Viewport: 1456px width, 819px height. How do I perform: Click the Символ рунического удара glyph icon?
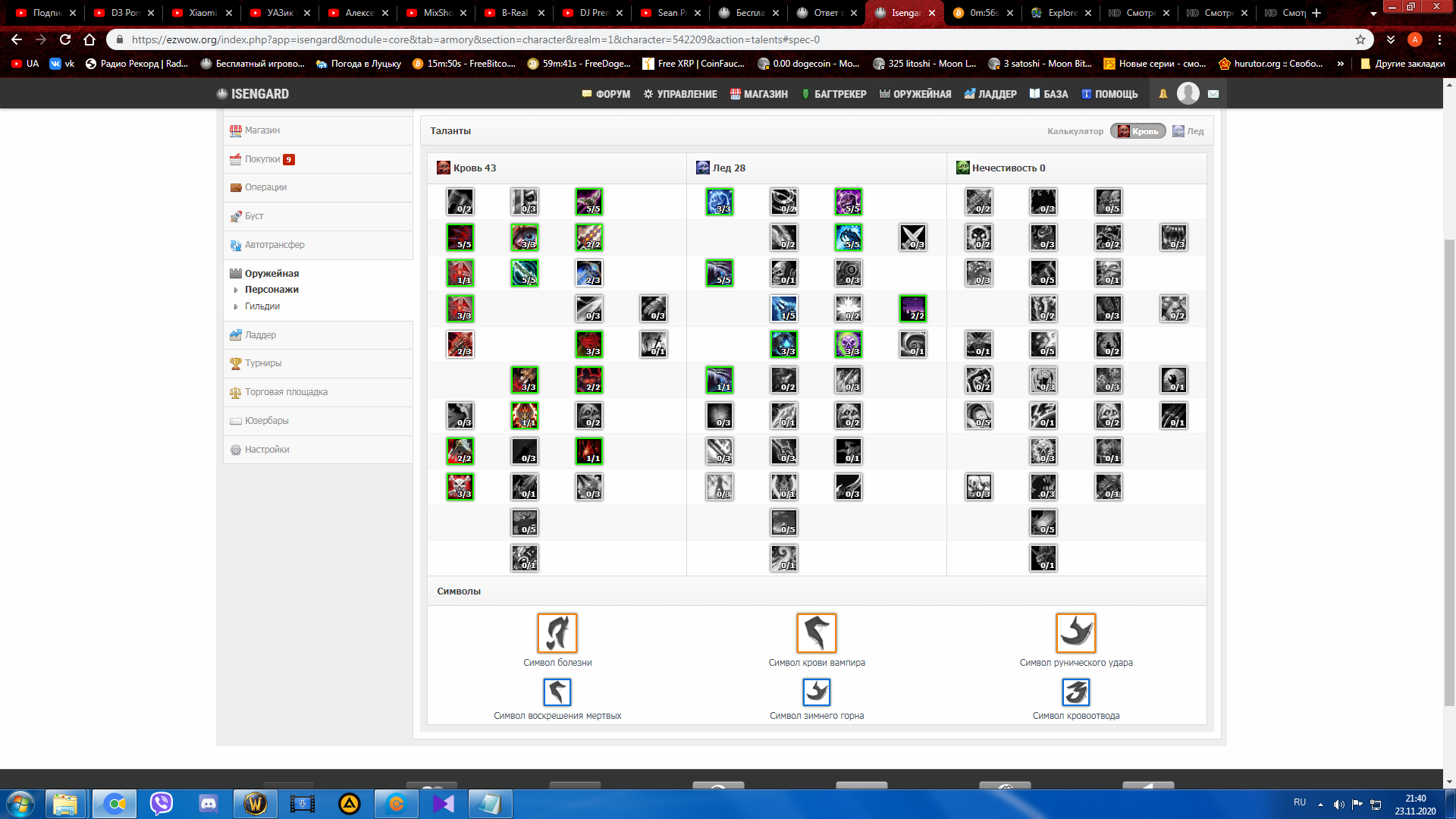click(1075, 632)
